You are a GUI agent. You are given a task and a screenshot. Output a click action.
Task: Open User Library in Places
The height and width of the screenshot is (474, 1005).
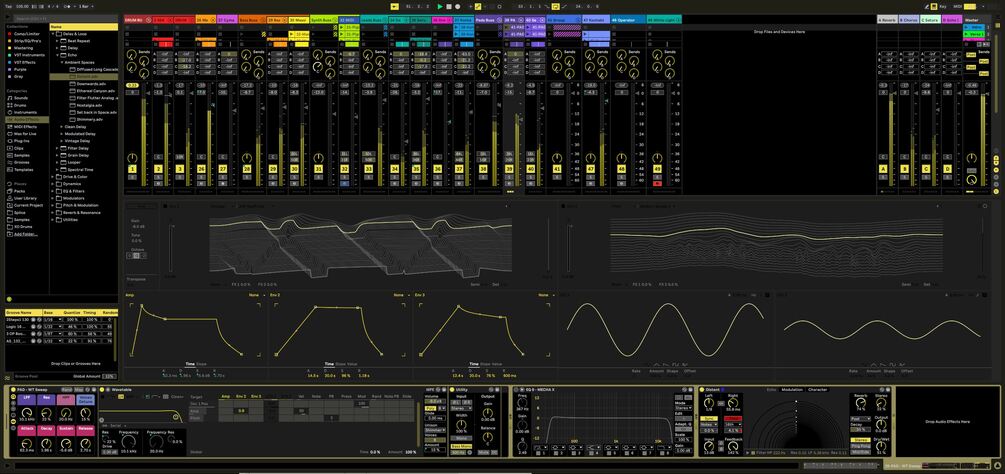[x=24, y=198]
